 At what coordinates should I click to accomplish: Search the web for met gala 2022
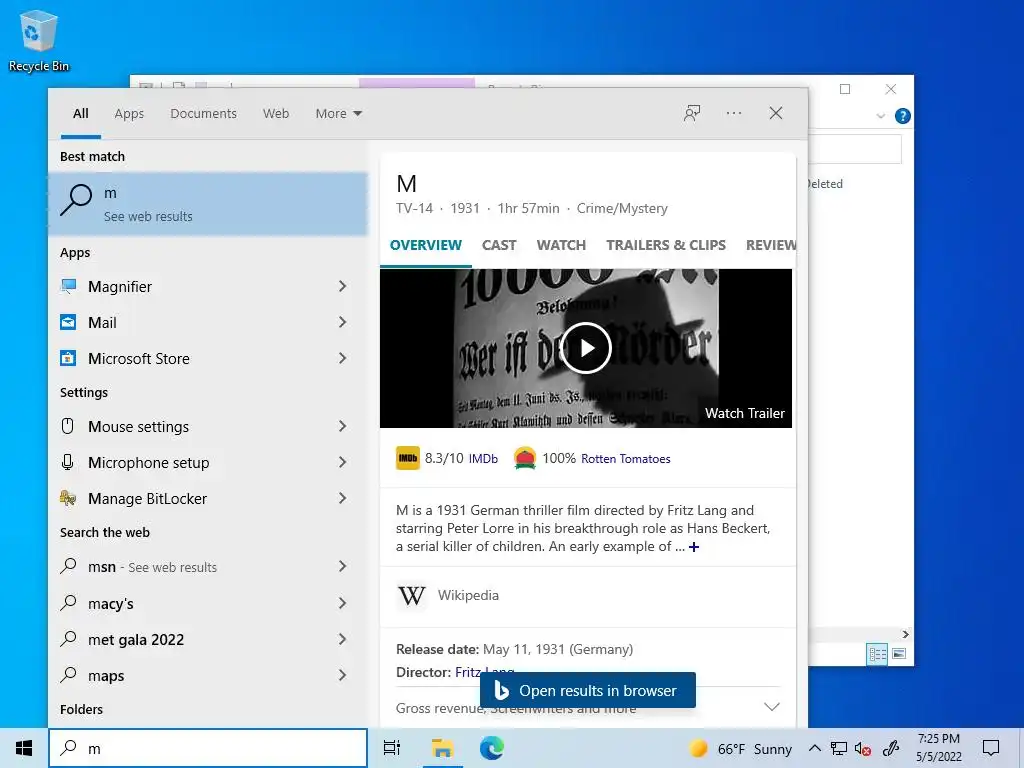tap(208, 639)
